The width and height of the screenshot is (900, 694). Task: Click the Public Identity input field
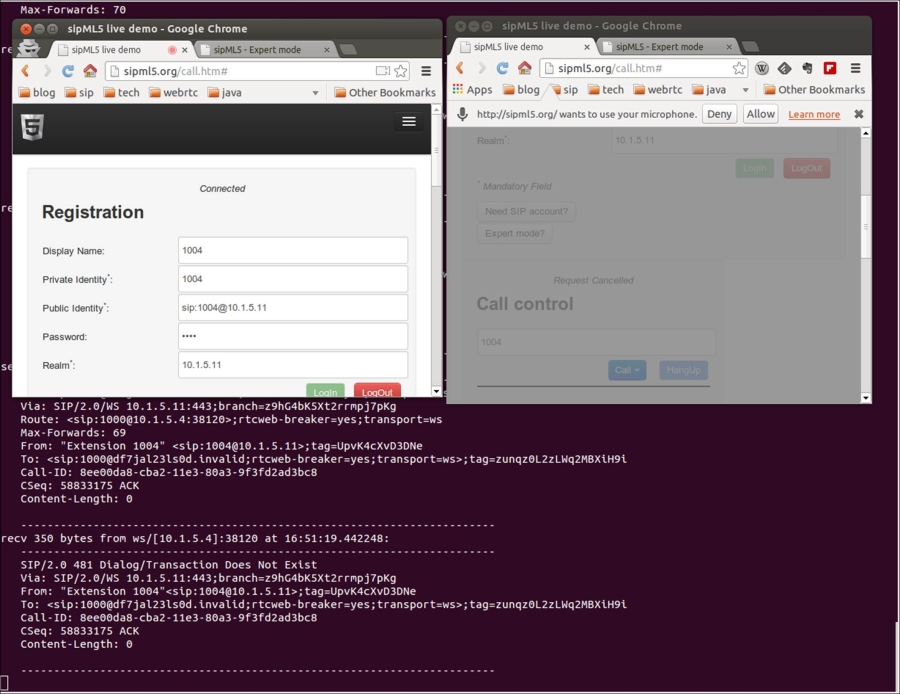293,308
